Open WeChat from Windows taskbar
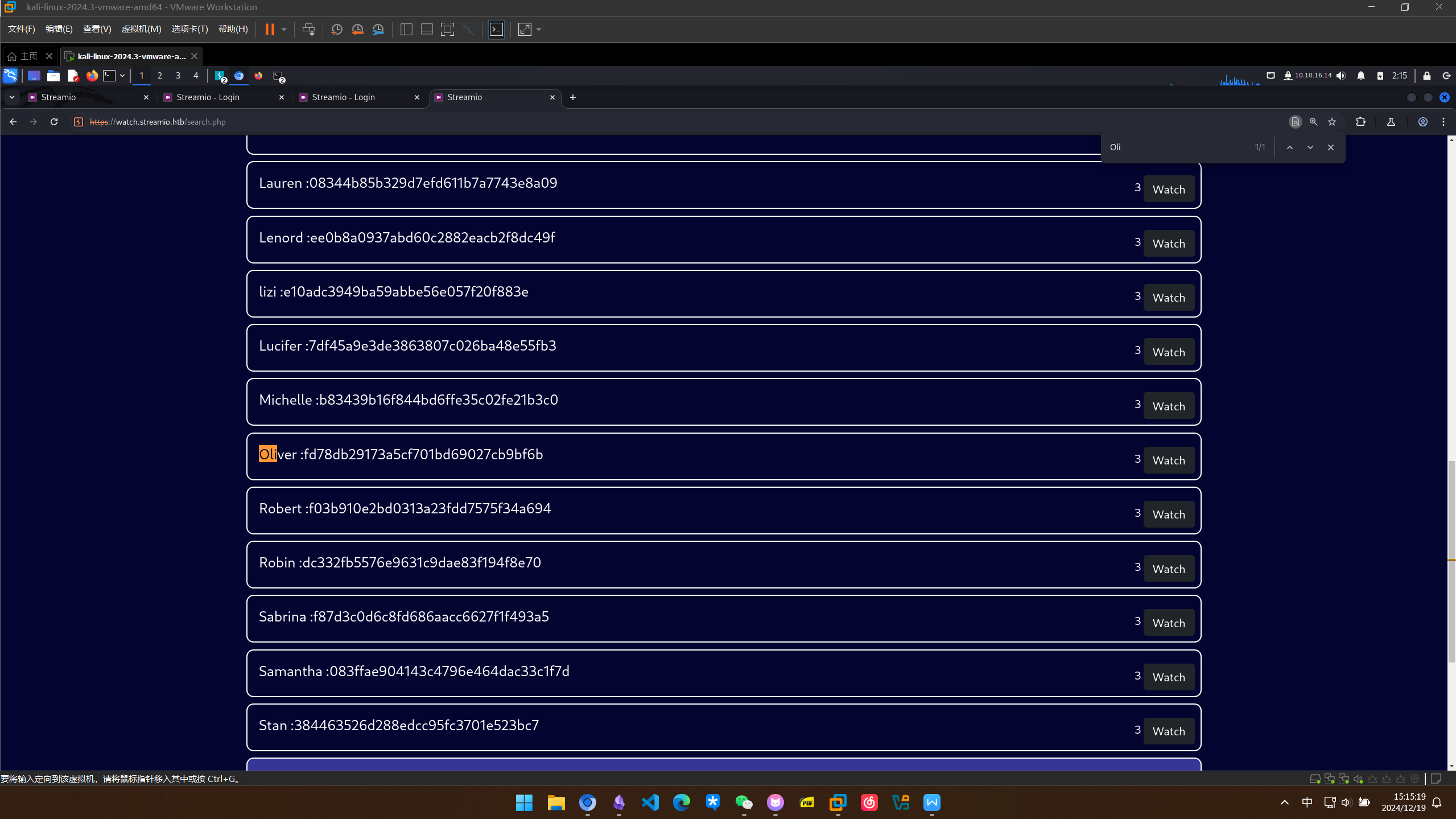Viewport: 1456px width, 819px height. [744, 802]
